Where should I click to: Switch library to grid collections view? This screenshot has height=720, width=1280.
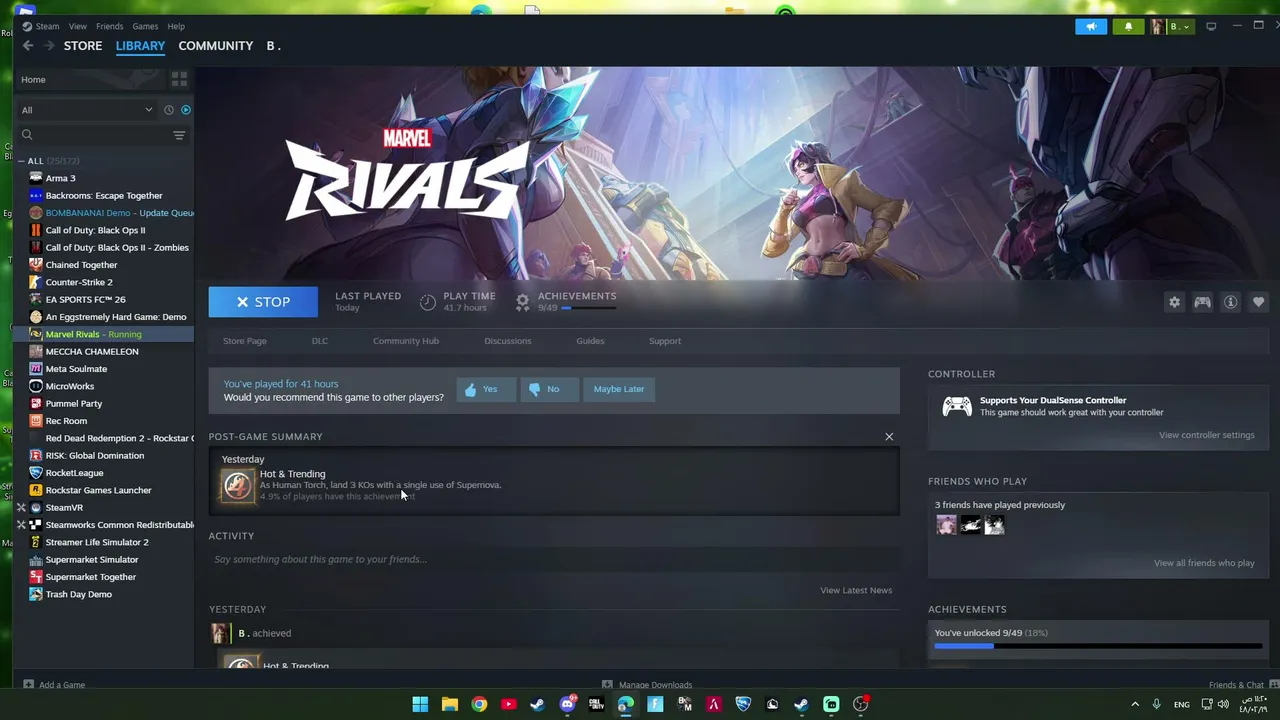179,79
